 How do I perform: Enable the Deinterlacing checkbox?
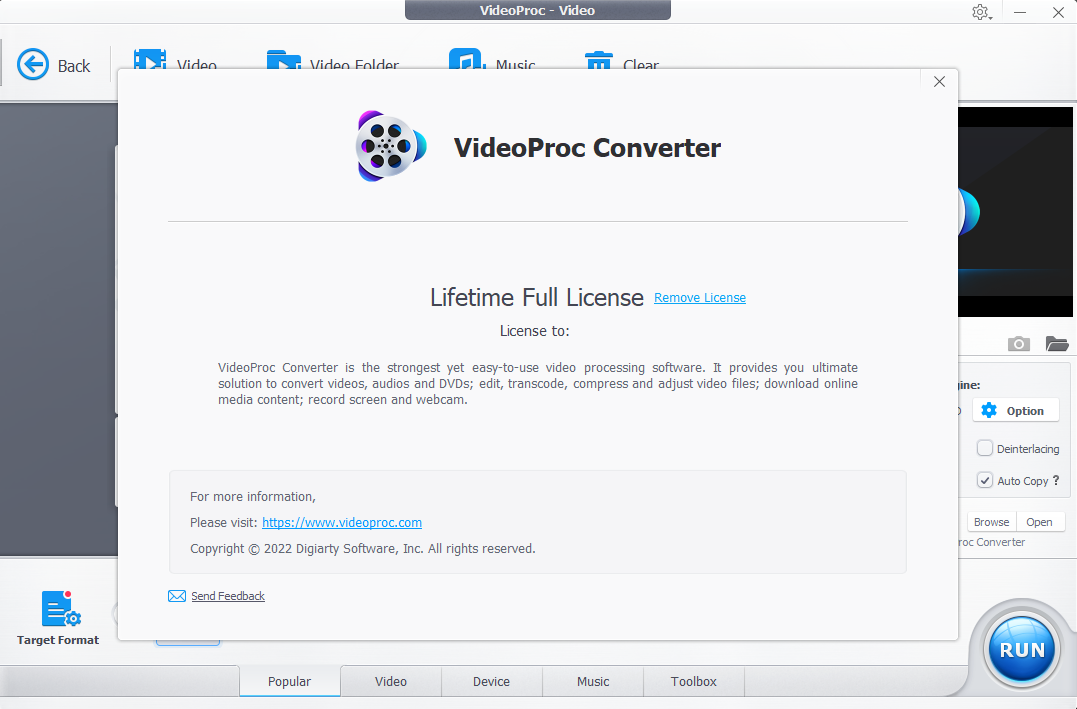pos(984,448)
